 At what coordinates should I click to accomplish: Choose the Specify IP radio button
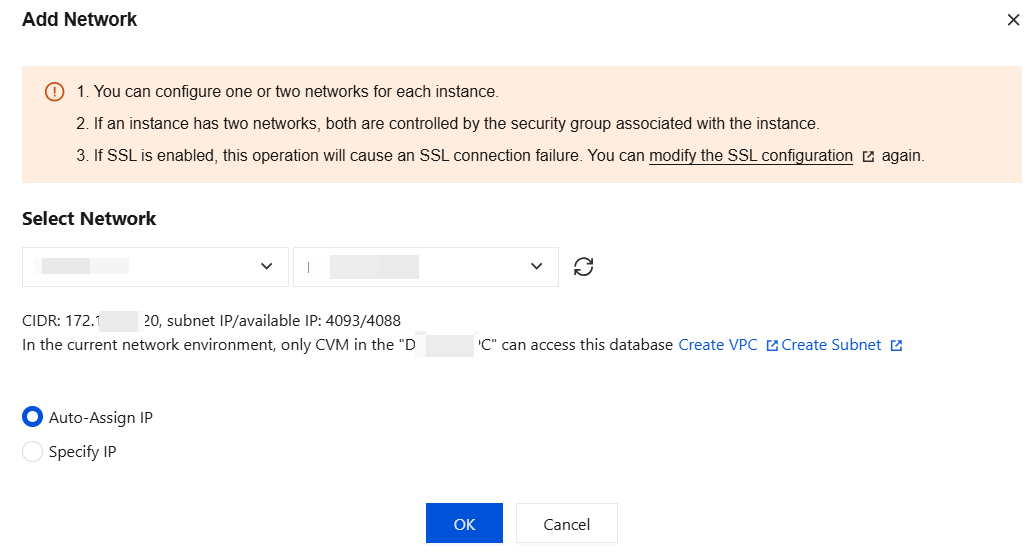[33, 452]
